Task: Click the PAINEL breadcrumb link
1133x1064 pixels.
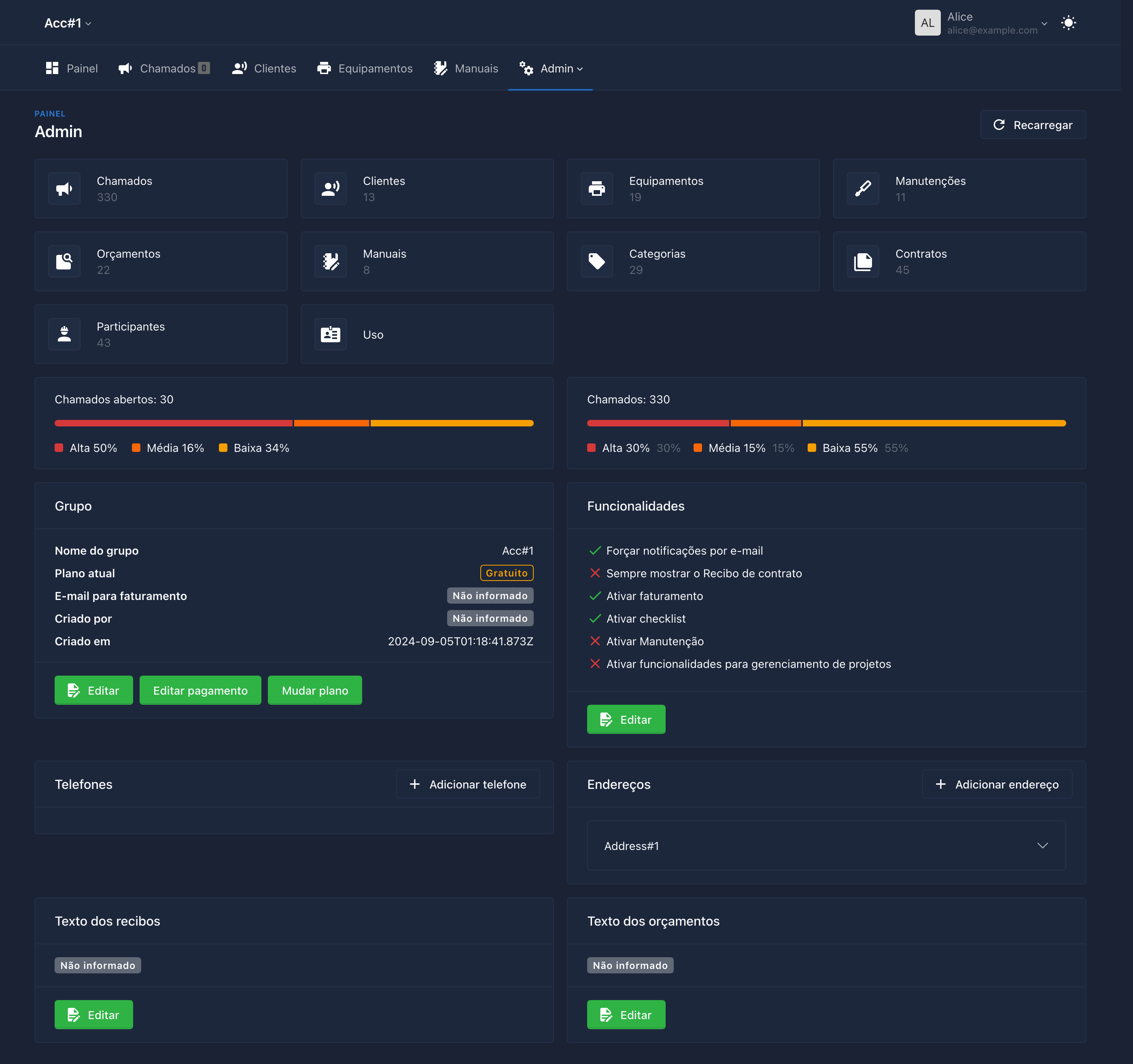Action: pyautogui.click(x=50, y=114)
